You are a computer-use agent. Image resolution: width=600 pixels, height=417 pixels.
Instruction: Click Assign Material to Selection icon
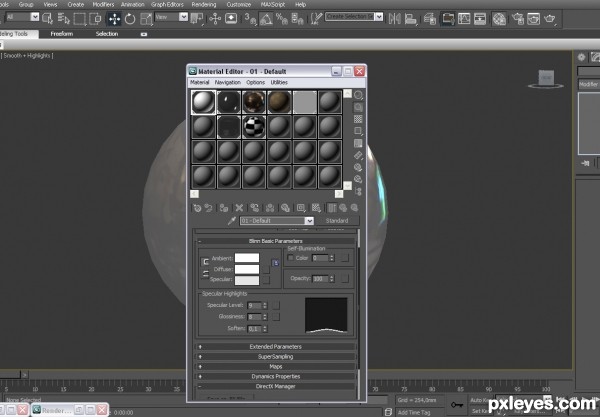point(224,208)
